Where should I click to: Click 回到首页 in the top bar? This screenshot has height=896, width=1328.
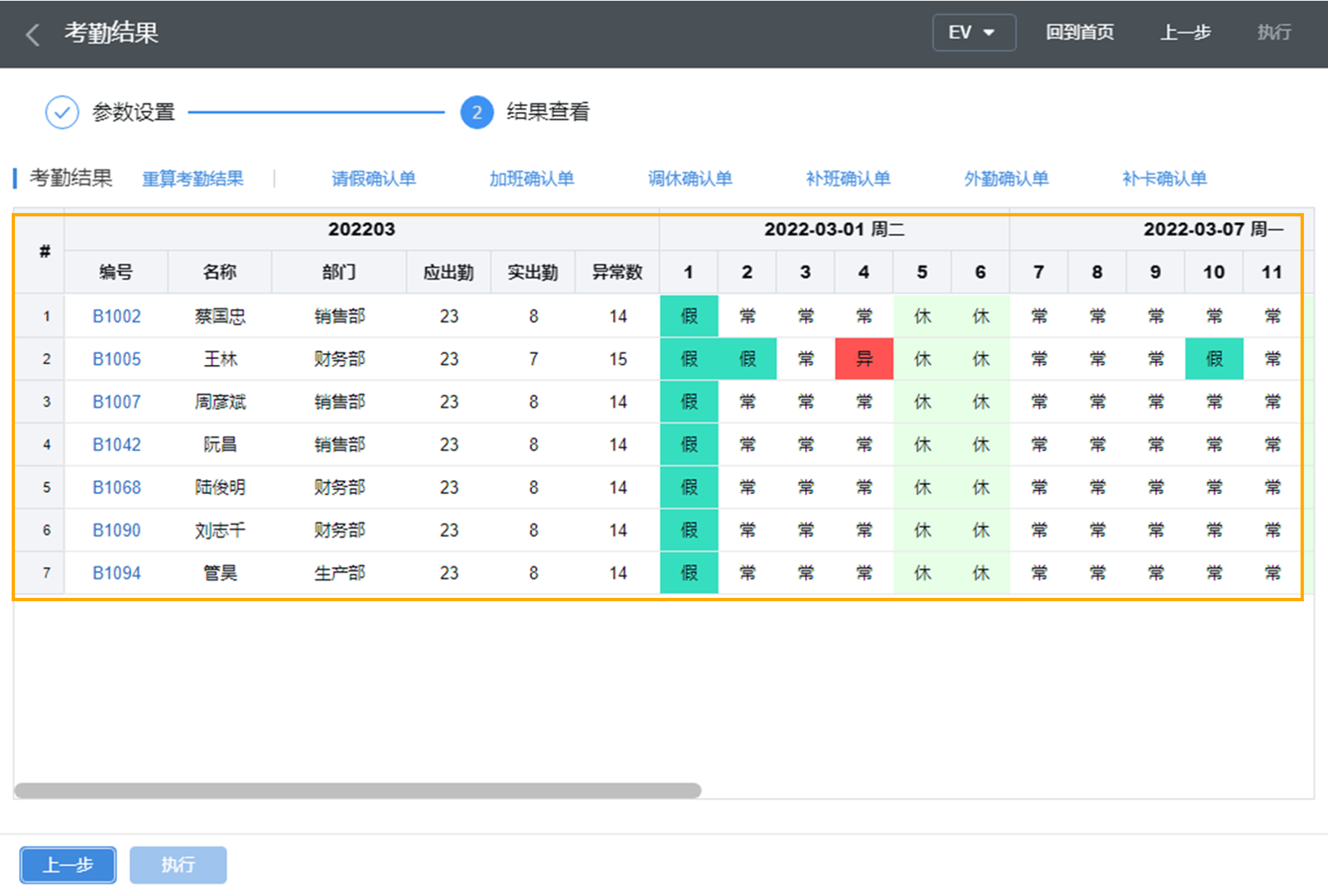1079,33
